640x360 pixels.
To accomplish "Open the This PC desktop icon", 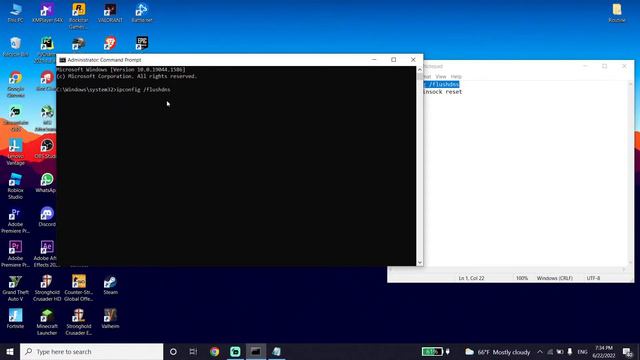I will click(x=16, y=12).
